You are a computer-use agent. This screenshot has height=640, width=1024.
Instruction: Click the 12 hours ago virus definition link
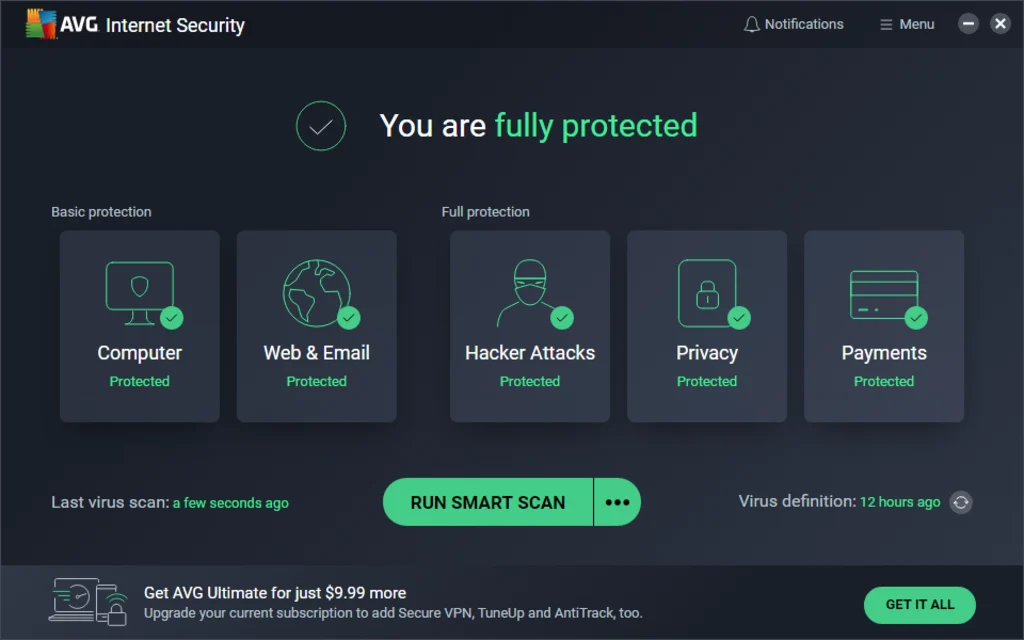click(899, 502)
